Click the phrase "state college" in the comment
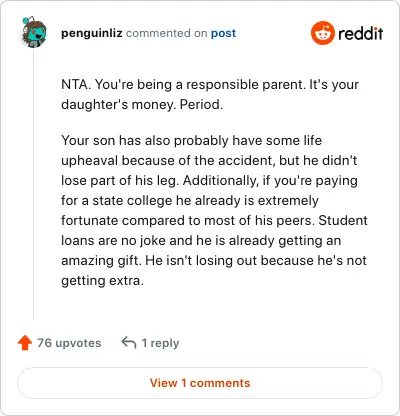Image resolution: width=400 pixels, height=416 pixels. tap(132, 201)
